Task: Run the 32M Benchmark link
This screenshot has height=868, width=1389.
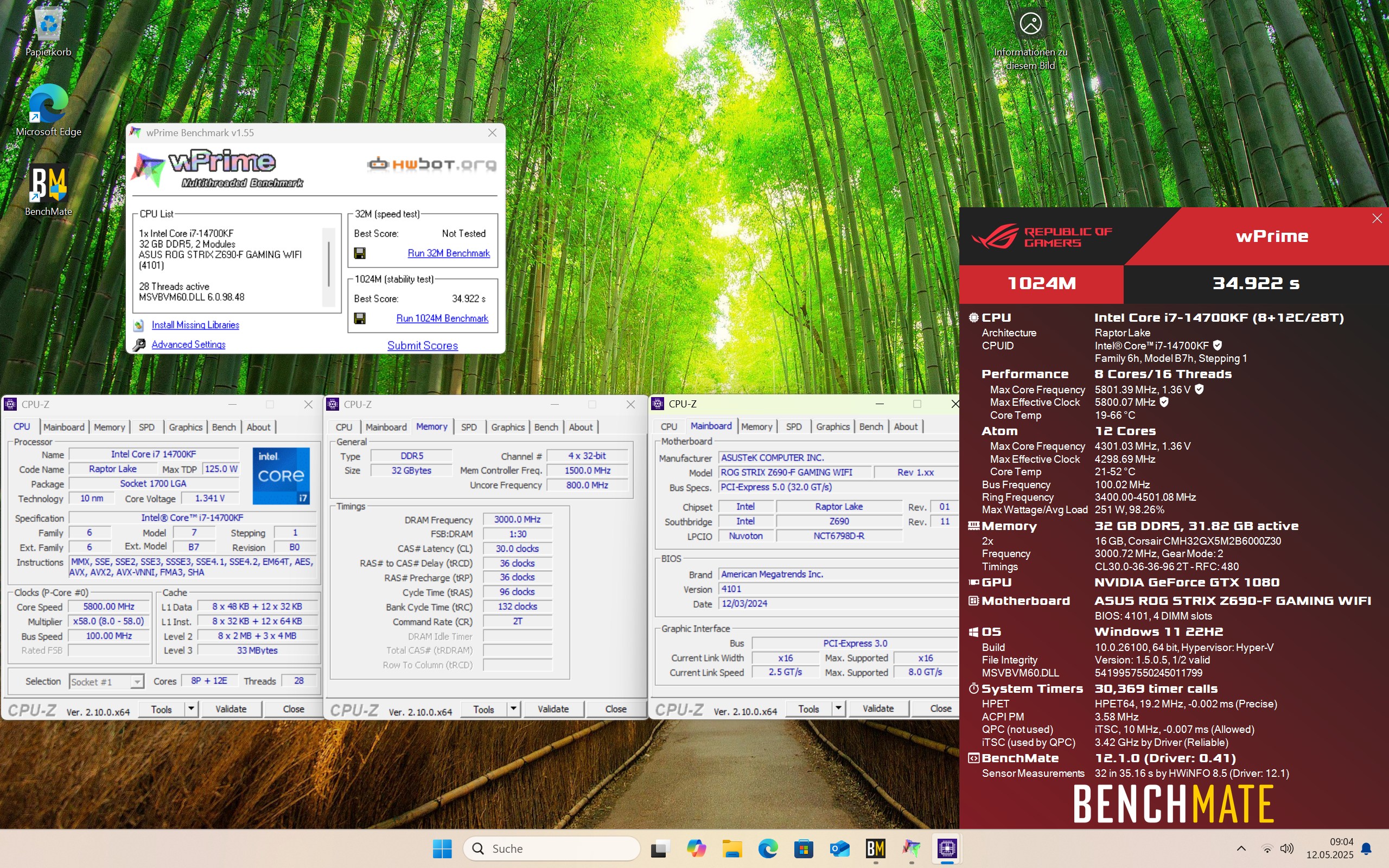Action: 449,253
